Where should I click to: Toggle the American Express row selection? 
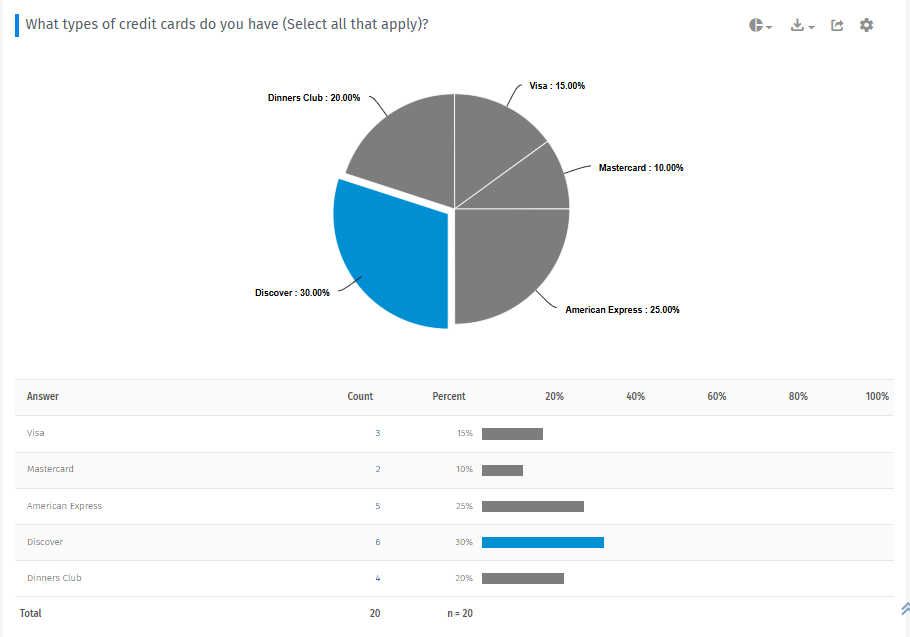click(x=64, y=506)
